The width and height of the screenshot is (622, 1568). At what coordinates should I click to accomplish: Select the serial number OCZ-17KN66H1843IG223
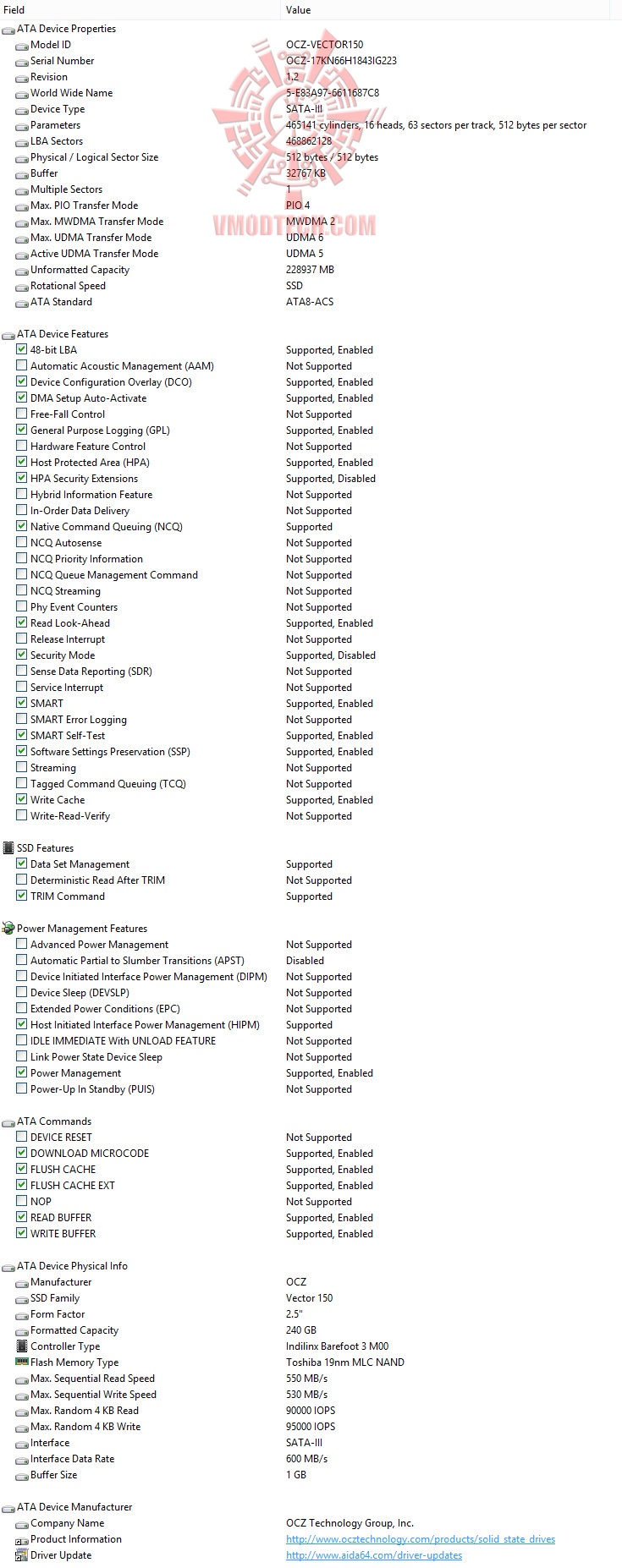(x=341, y=61)
